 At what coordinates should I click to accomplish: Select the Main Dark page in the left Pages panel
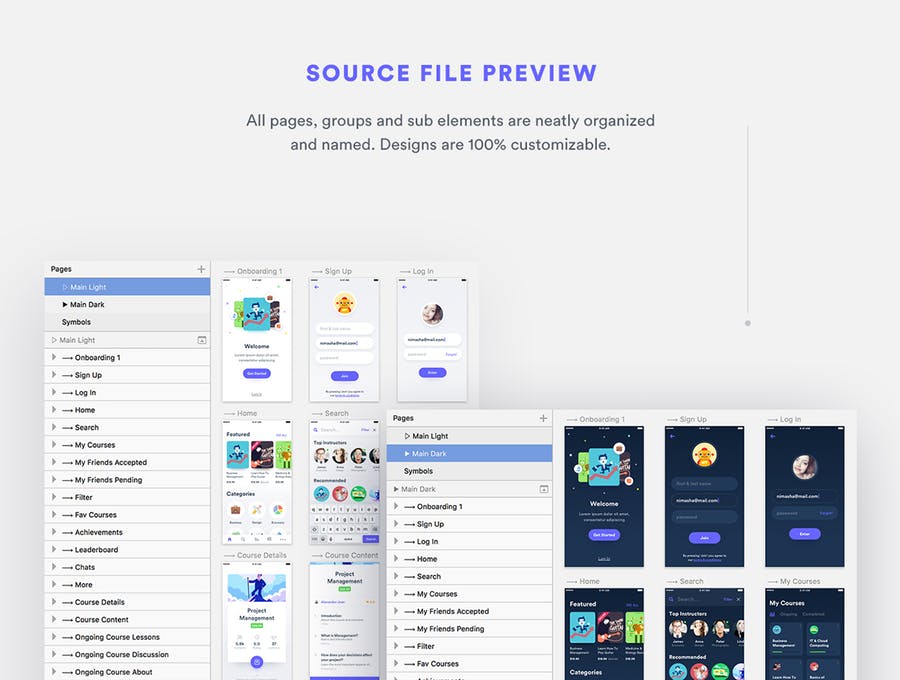[87, 305]
